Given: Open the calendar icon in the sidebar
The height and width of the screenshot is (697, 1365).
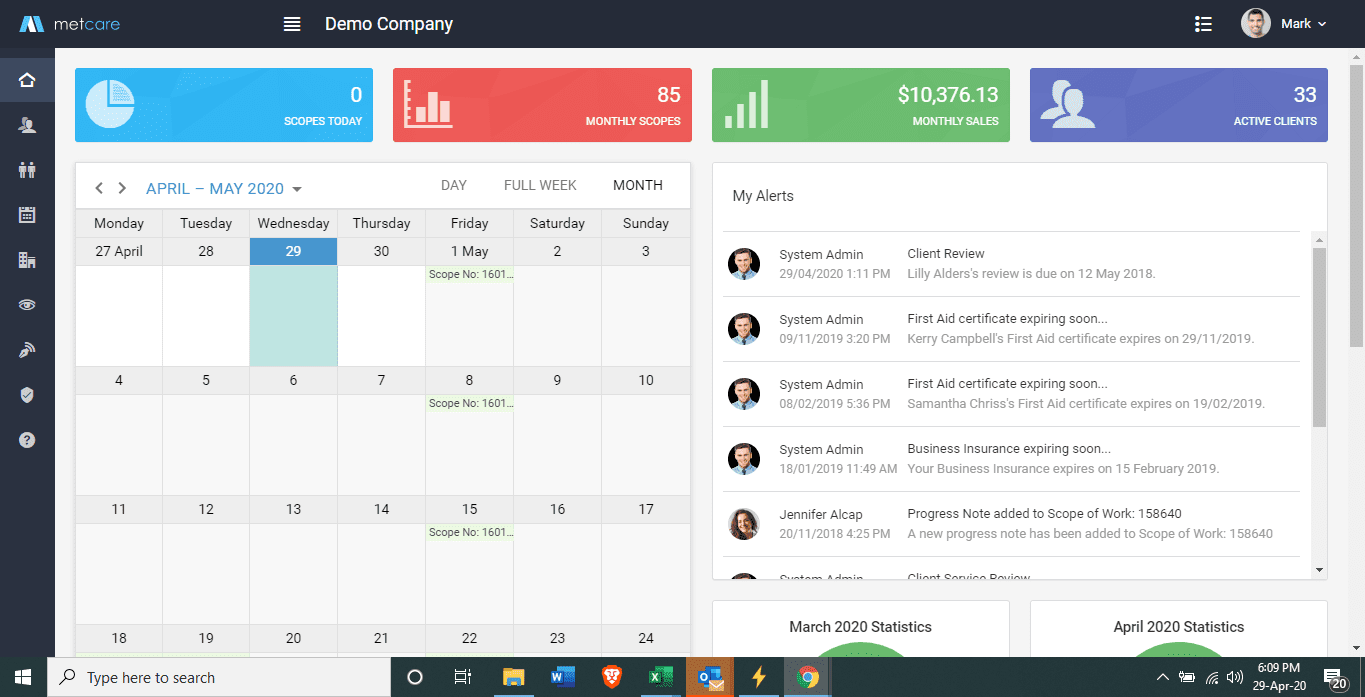Looking at the screenshot, I should [27, 214].
